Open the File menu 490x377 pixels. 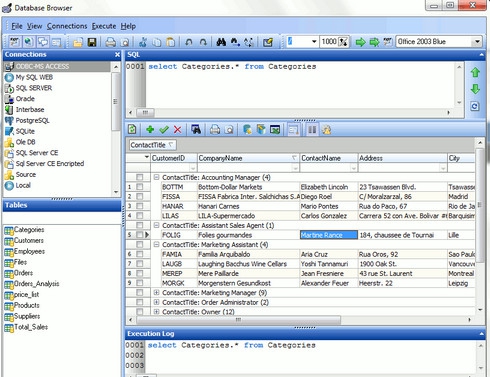(17, 26)
